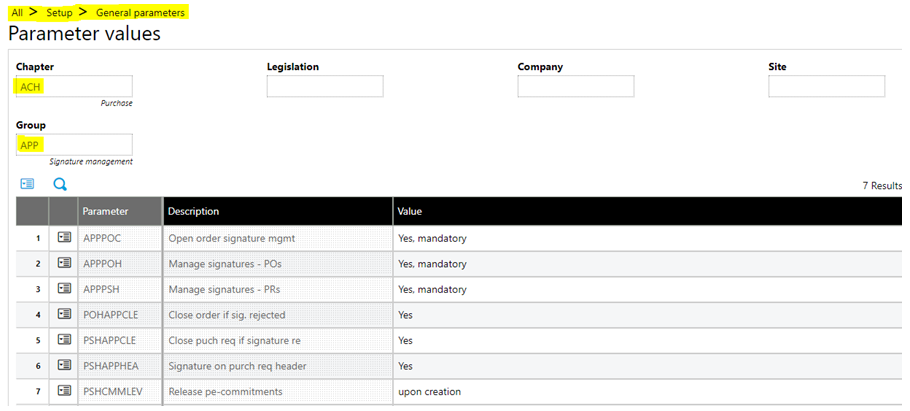Focus the Legislation input field

(x=325, y=87)
